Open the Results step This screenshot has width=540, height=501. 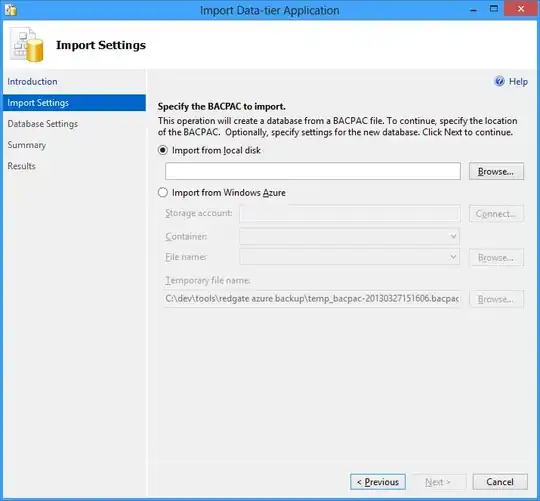21,166
